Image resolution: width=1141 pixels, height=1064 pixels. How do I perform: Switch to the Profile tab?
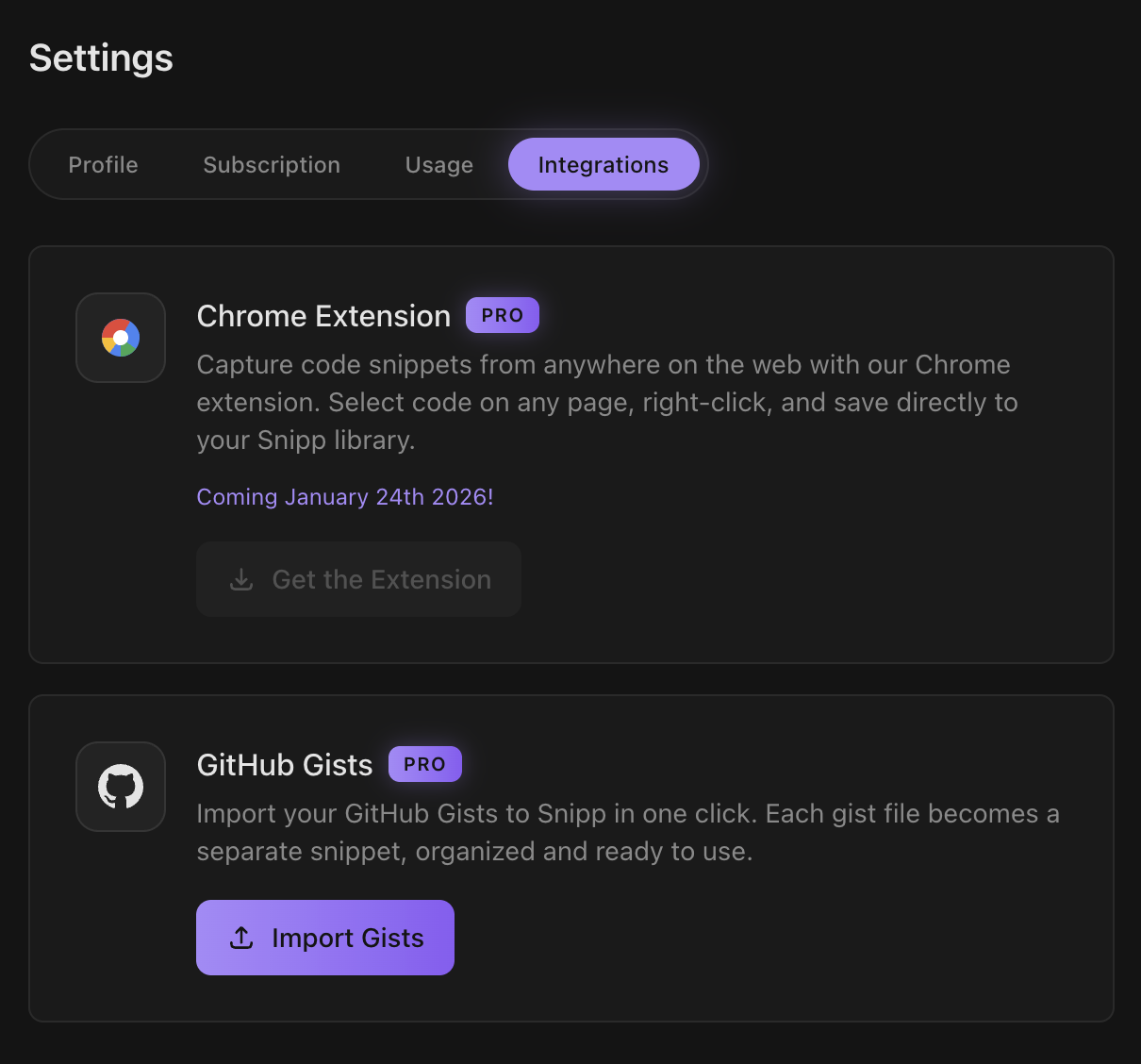(103, 164)
